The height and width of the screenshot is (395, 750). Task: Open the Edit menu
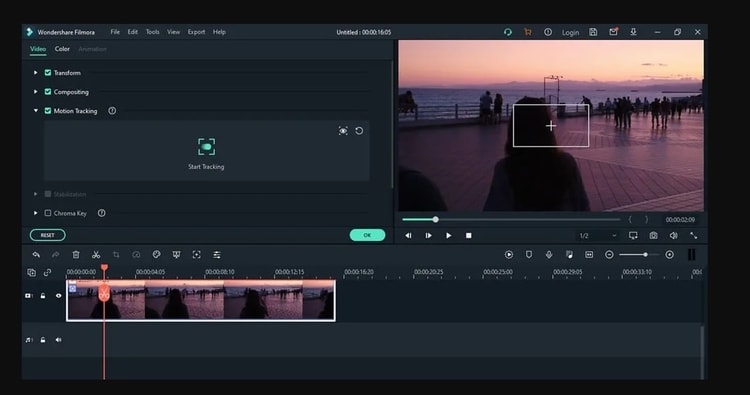coord(132,32)
